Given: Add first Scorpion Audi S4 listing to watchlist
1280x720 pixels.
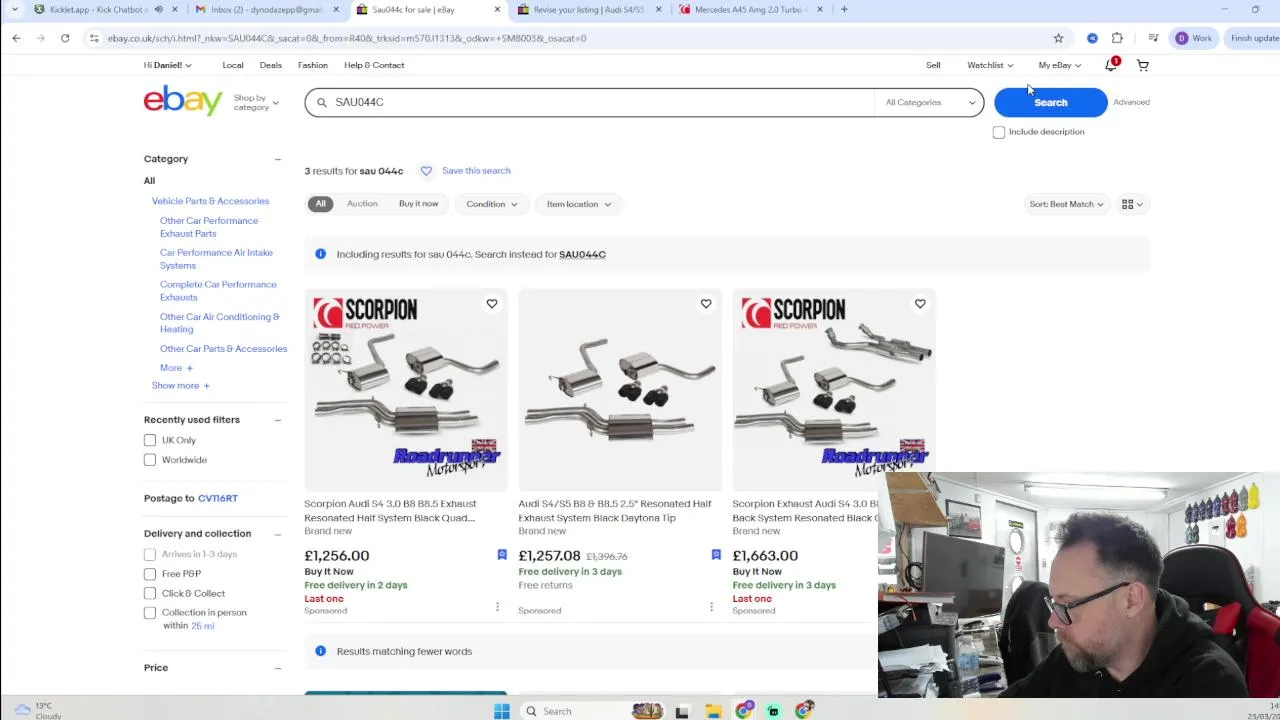Looking at the screenshot, I should click(x=492, y=304).
